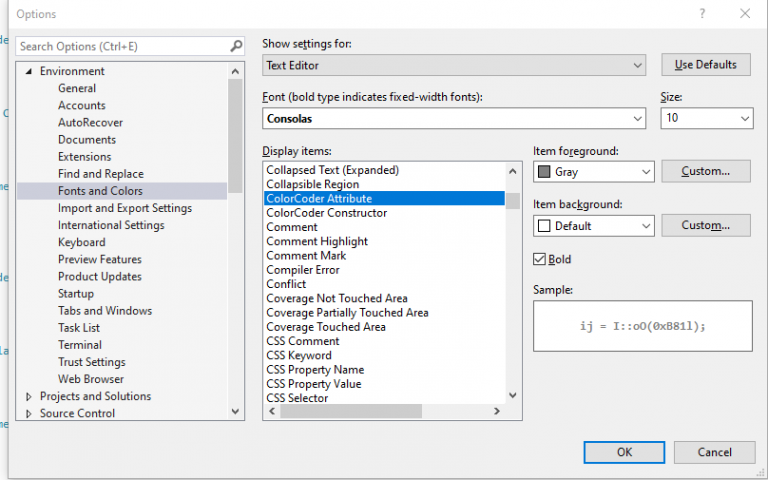Click the OK button
This screenshot has height=480, width=768.
coord(624,452)
